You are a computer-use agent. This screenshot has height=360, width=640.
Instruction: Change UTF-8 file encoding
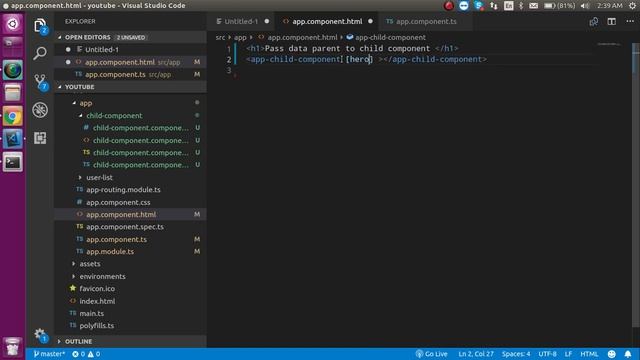click(547, 354)
